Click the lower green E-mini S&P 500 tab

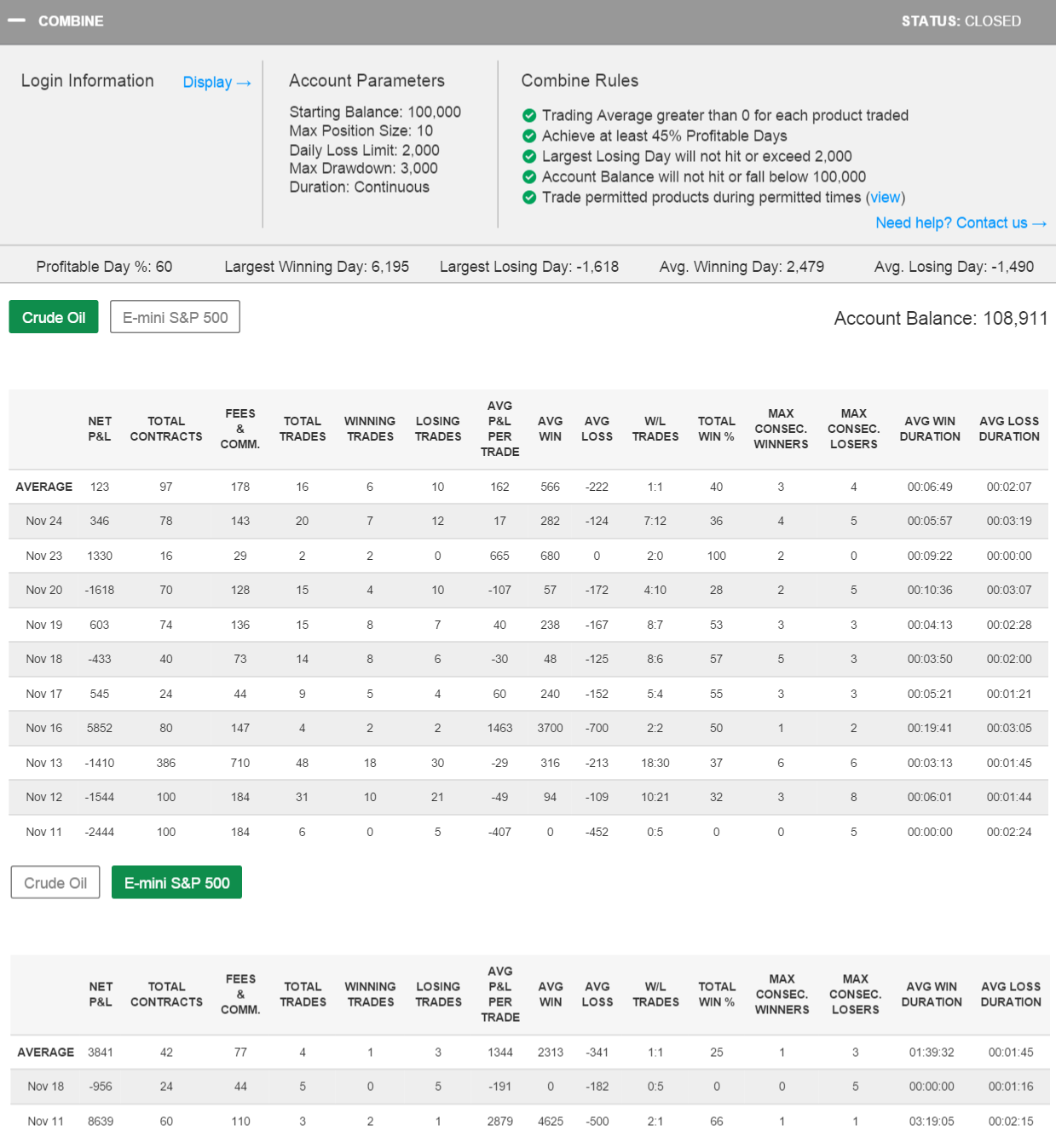point(176,883)
